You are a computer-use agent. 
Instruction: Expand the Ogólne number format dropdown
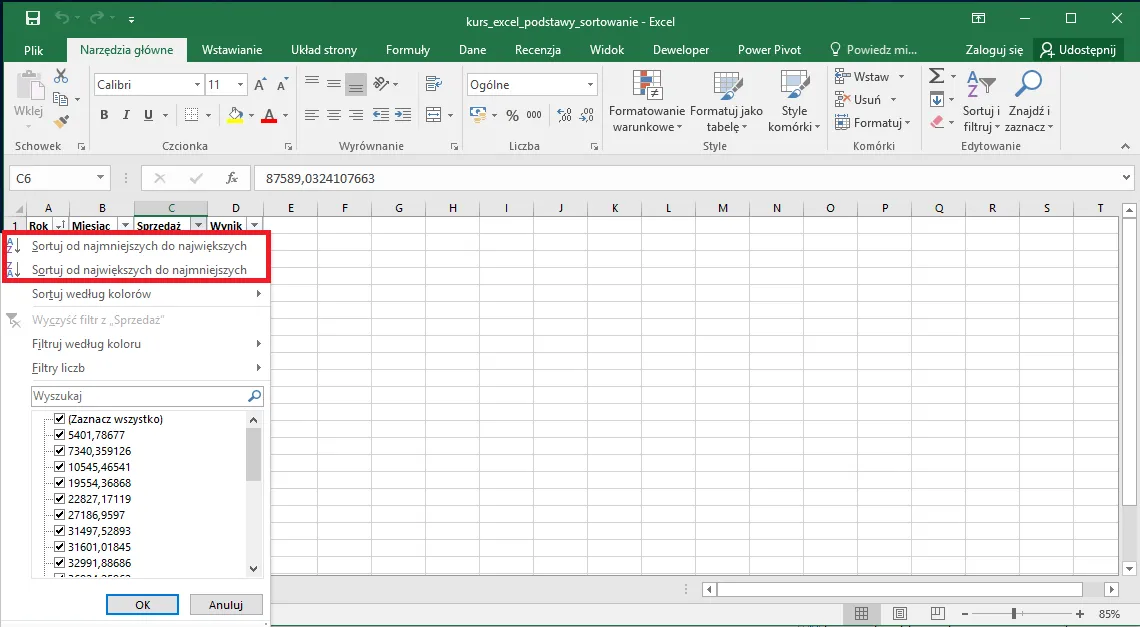click(590, 85)
